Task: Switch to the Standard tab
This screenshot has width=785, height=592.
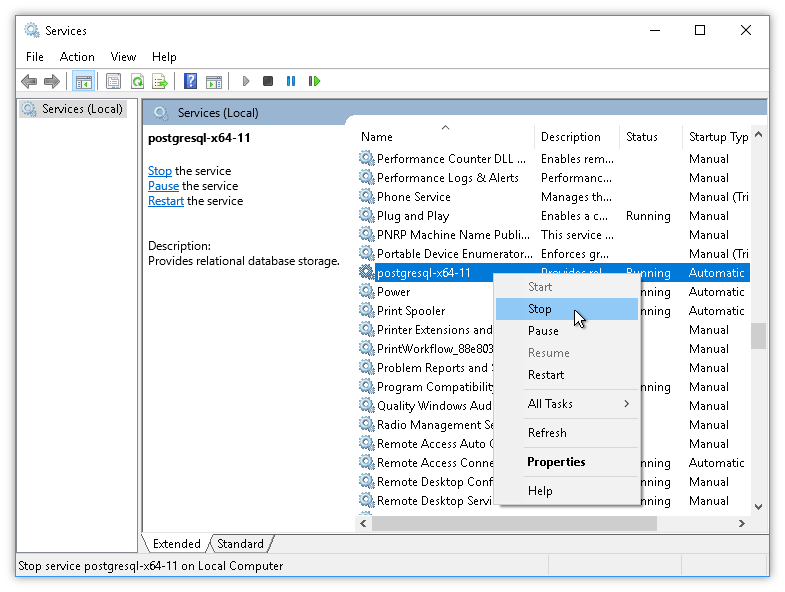Action: 240,543
